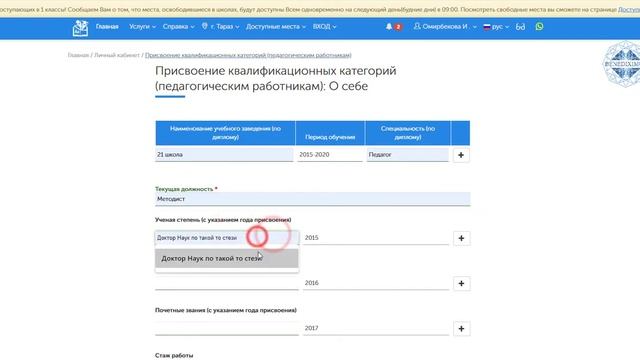Click the Почетные звания text field
The image size is (640, 360).
pyautogui.click(x=227, y=328)
